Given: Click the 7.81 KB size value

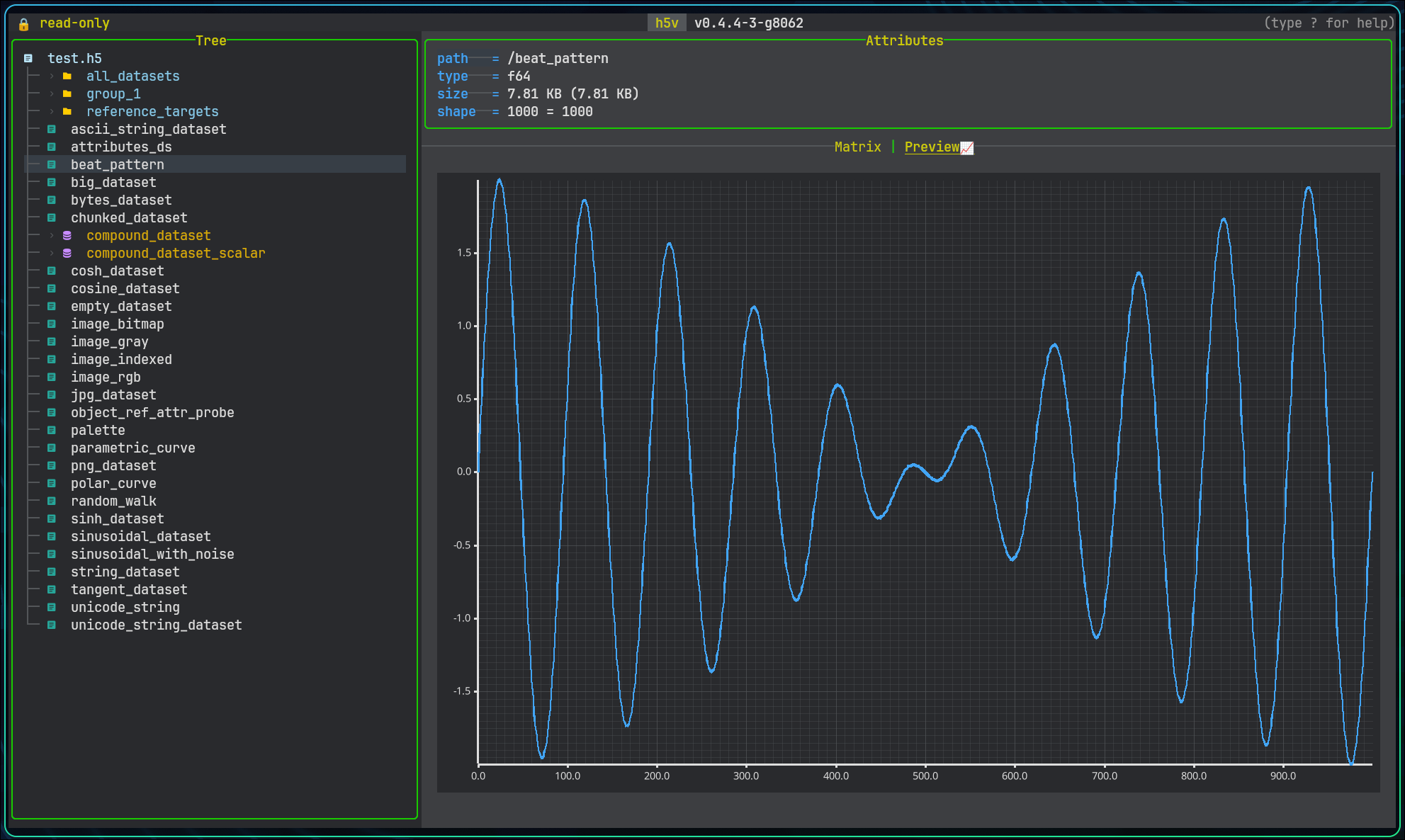Looking at the screenshot, I should click(573, 93).
